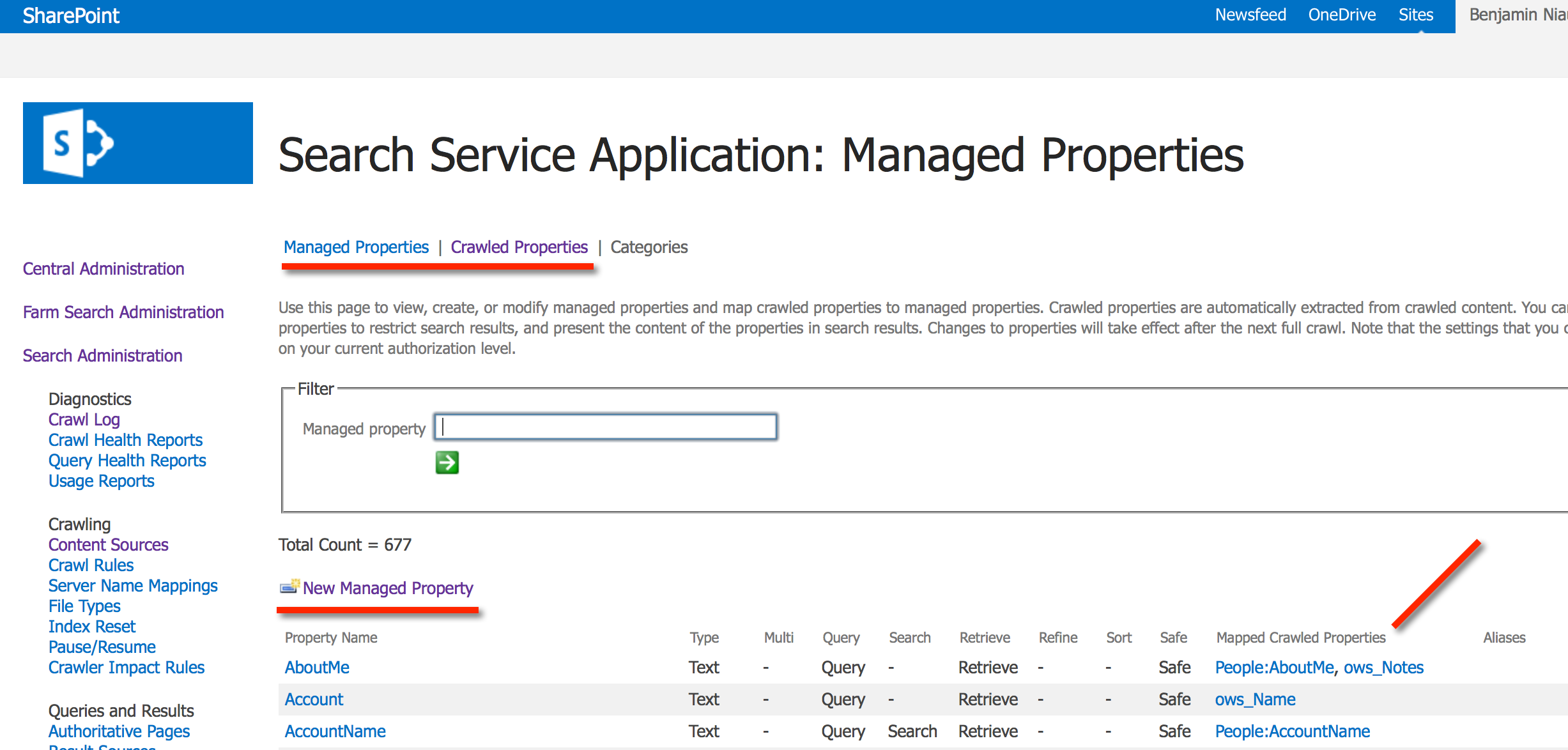Open Index Reset link
1568x750 pixels.
[92, 627]
